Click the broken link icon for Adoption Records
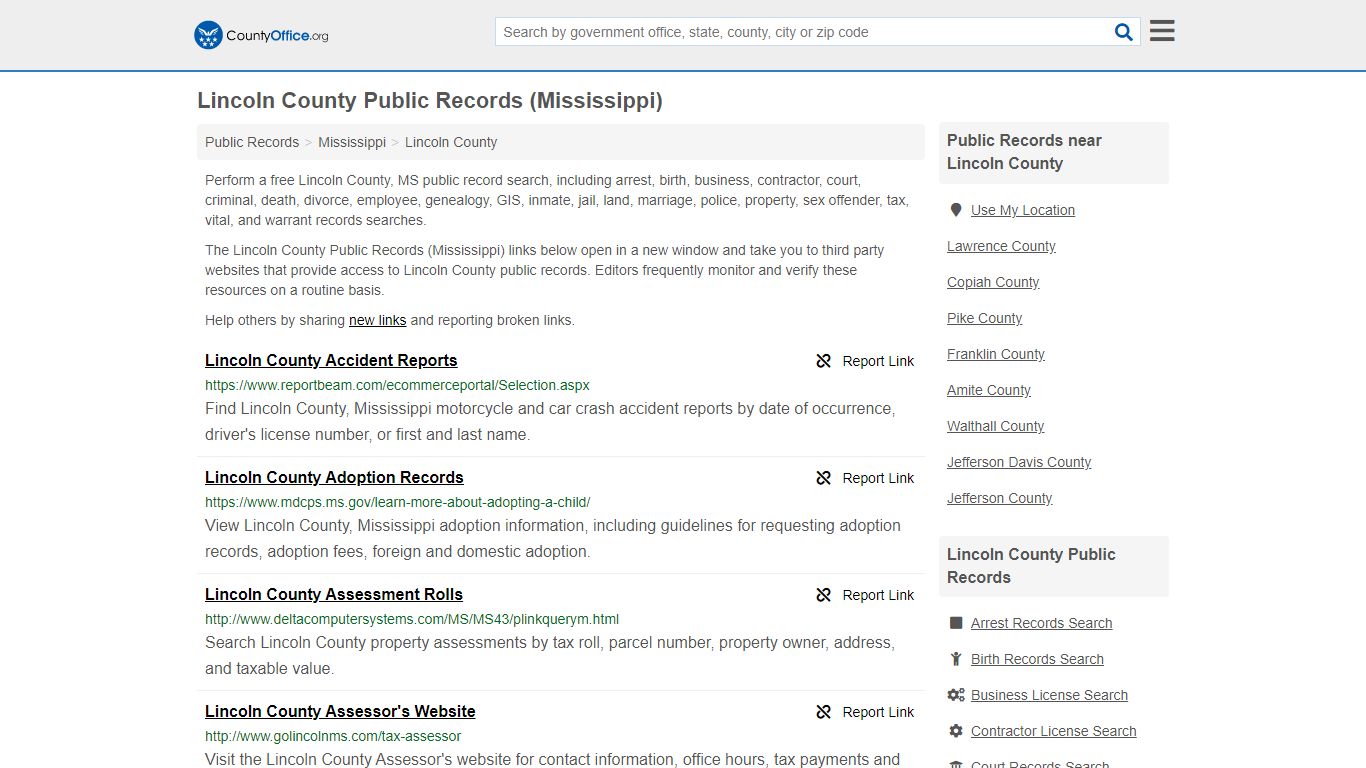Image resolution: width=1366 pixels, height=768 pixels. 824,478
